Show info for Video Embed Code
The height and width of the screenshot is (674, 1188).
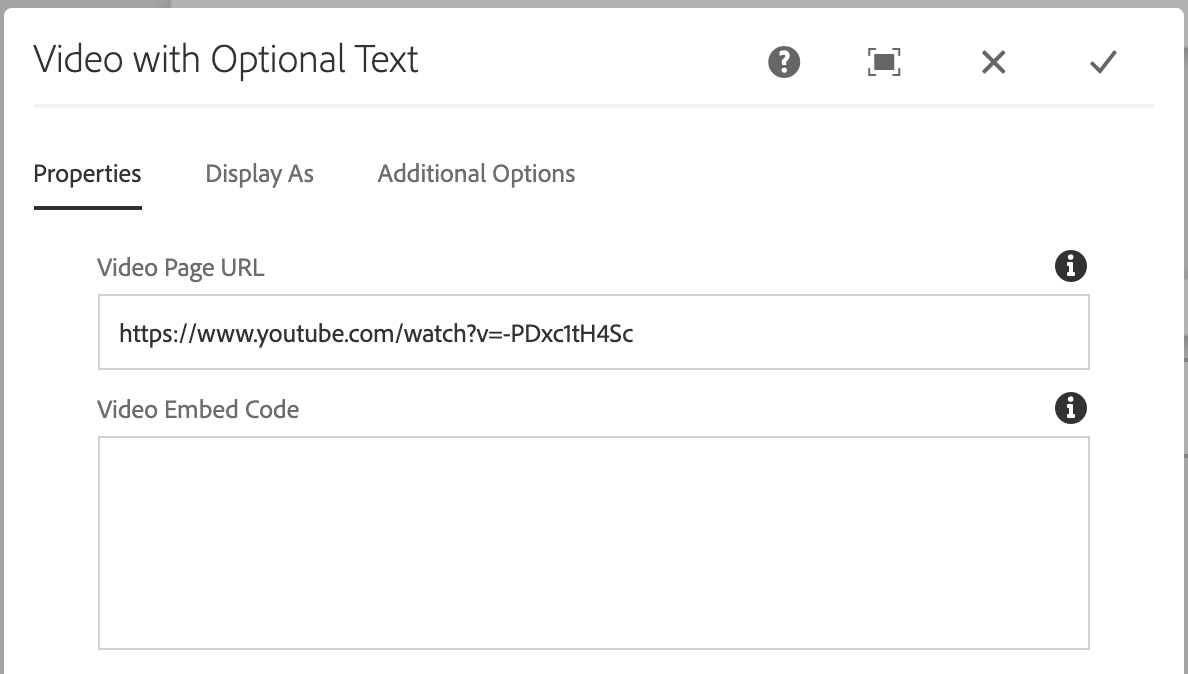[1071, 408]
